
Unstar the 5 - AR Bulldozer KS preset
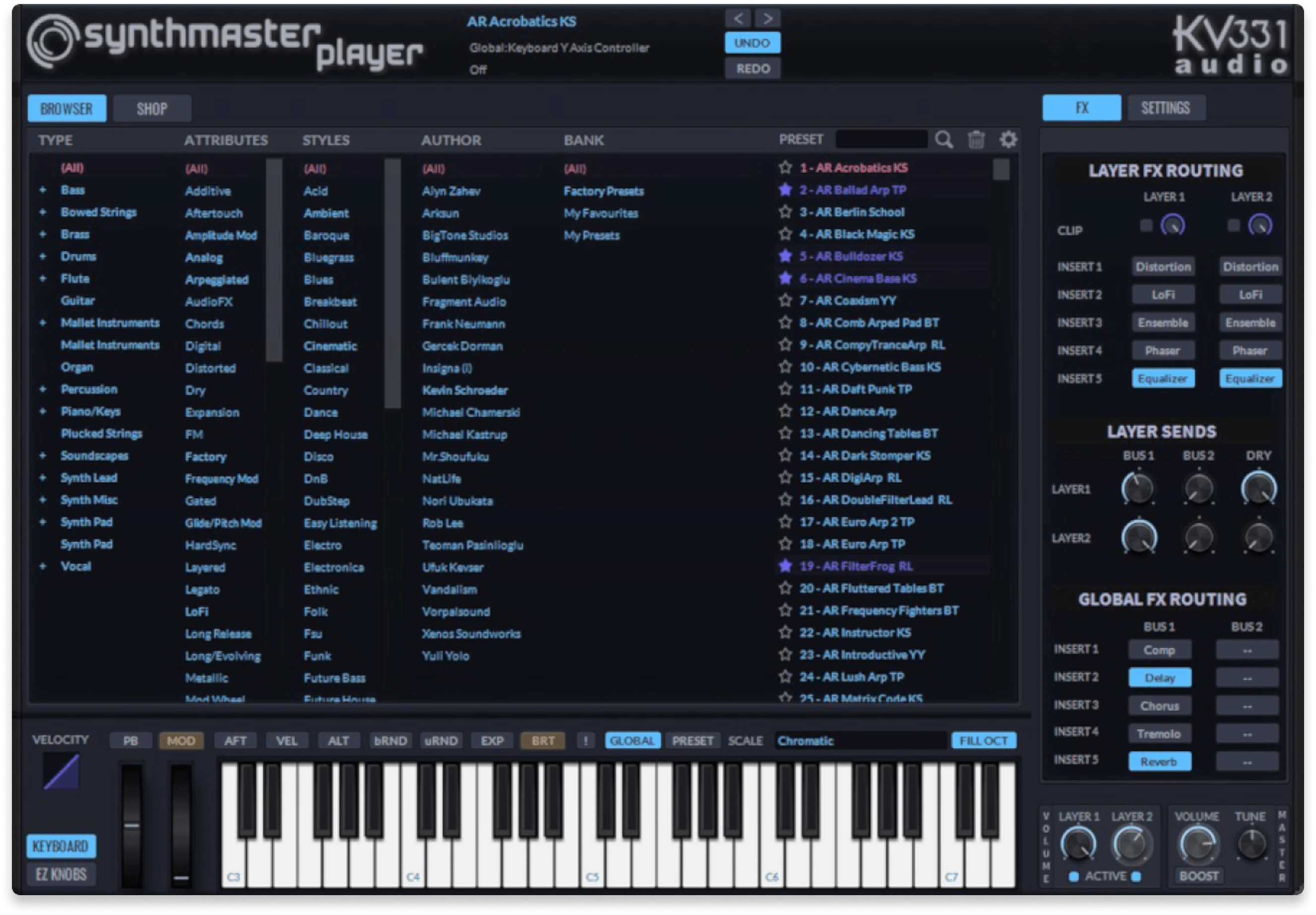click(785, 256)
